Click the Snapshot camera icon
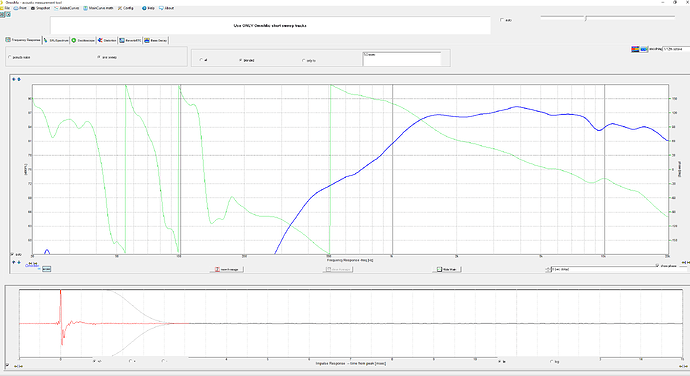690x376 pixels. coord(33,8)
